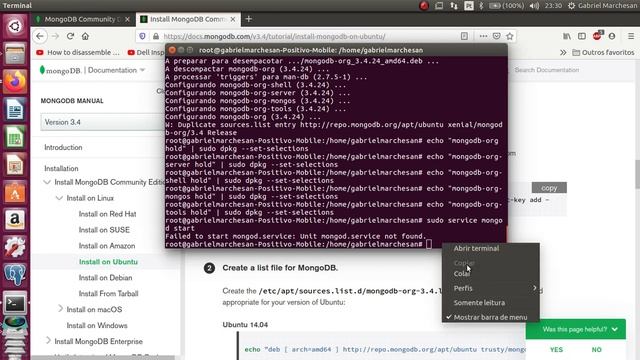Open Install on Amazon link
This screenshot has height=360, width=640.
click(107, 246)
